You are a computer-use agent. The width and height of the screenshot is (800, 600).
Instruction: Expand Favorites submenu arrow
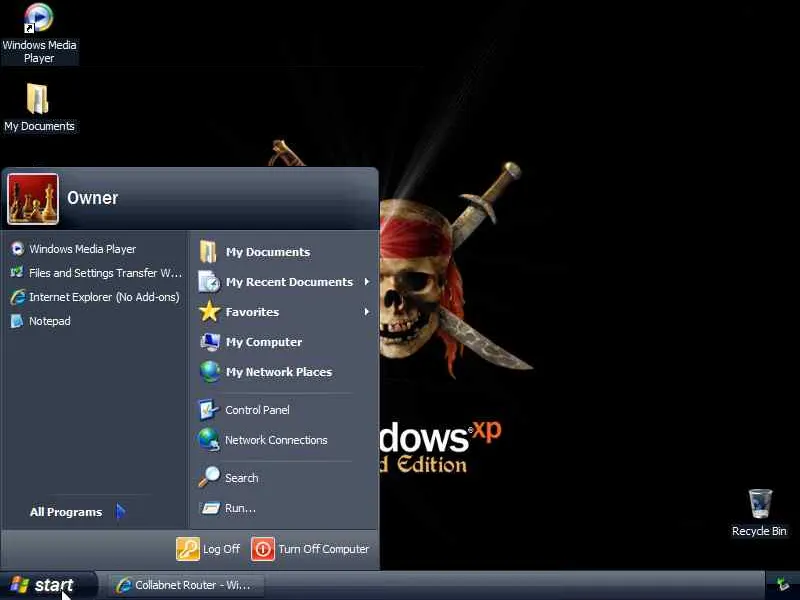(x=366, y=312)
